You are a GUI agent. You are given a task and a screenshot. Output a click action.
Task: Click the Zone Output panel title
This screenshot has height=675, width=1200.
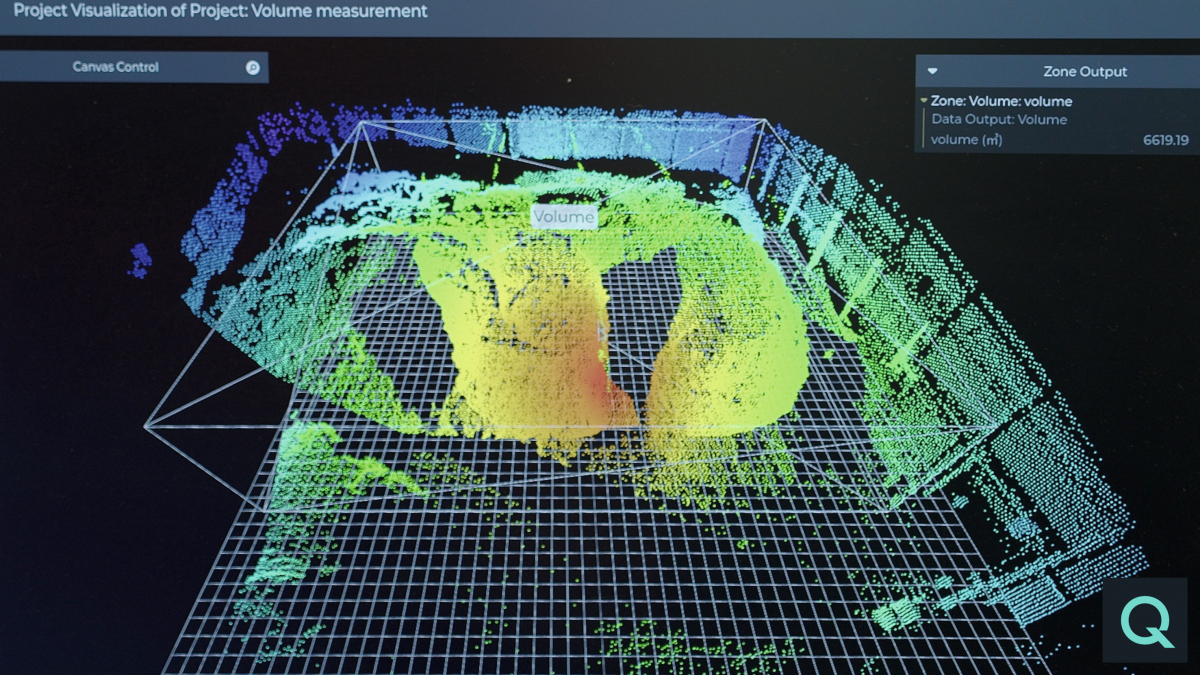tap(1086, 71)
